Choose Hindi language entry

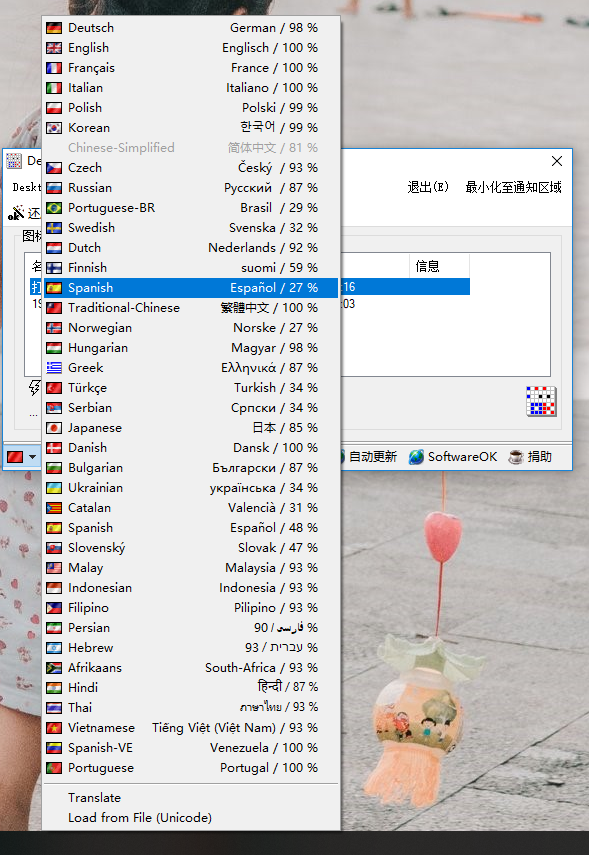pos(190,688)
